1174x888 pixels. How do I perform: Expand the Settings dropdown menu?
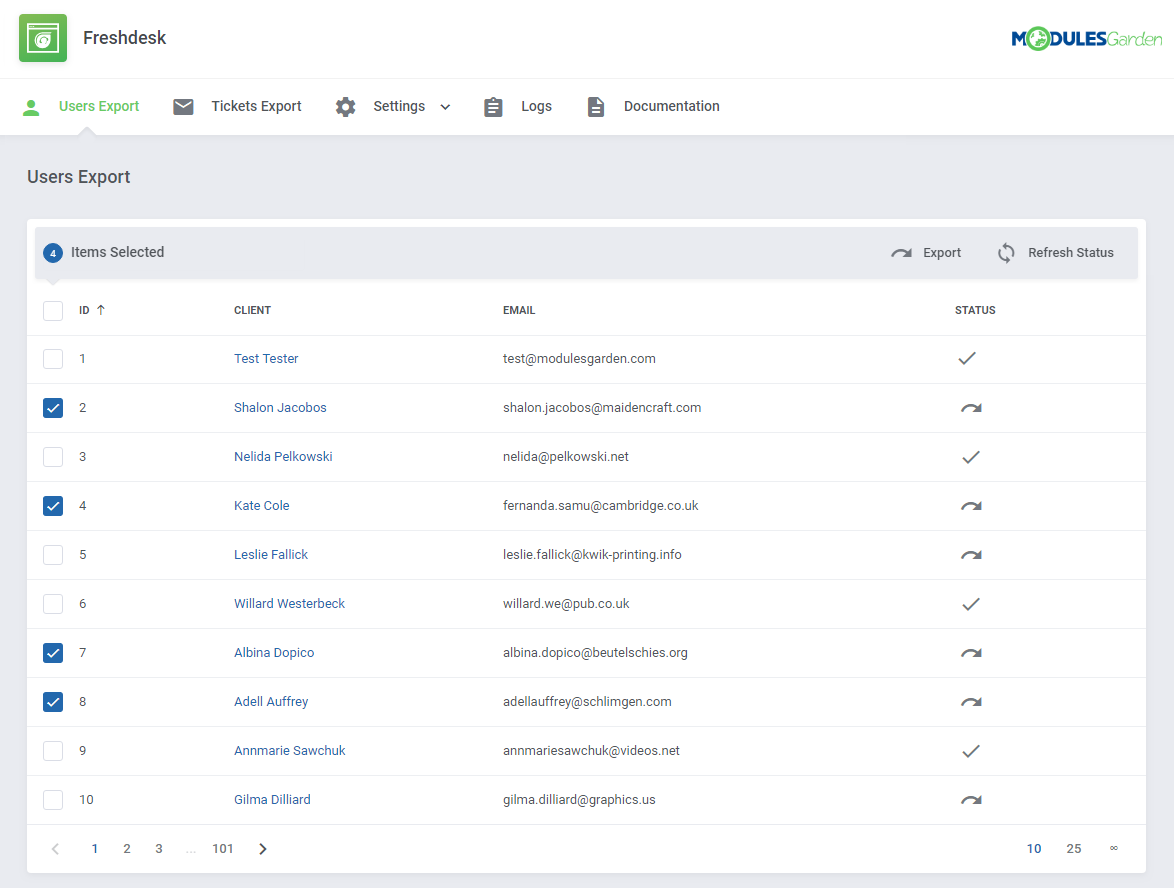point(445,106)
